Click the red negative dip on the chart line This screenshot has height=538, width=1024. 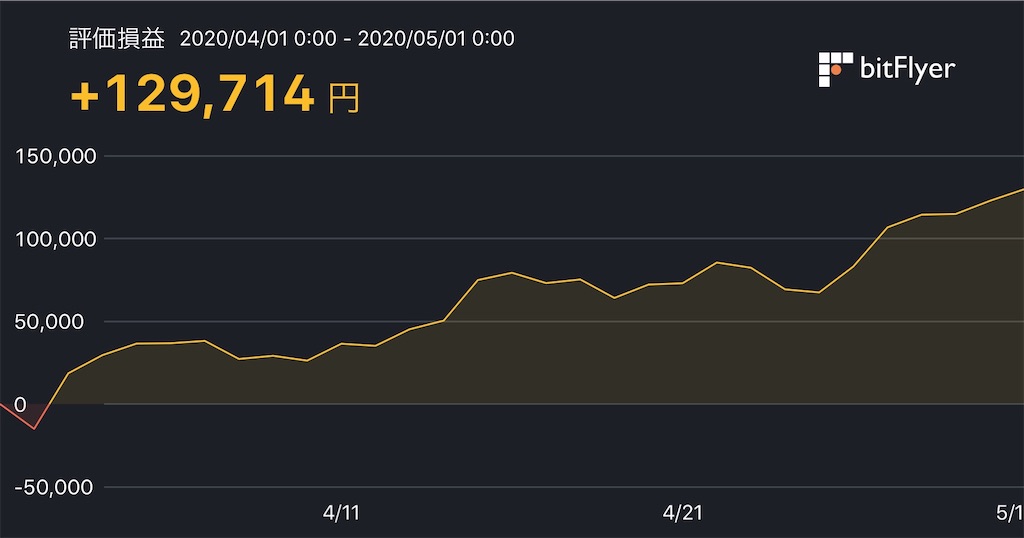[34, 428]
